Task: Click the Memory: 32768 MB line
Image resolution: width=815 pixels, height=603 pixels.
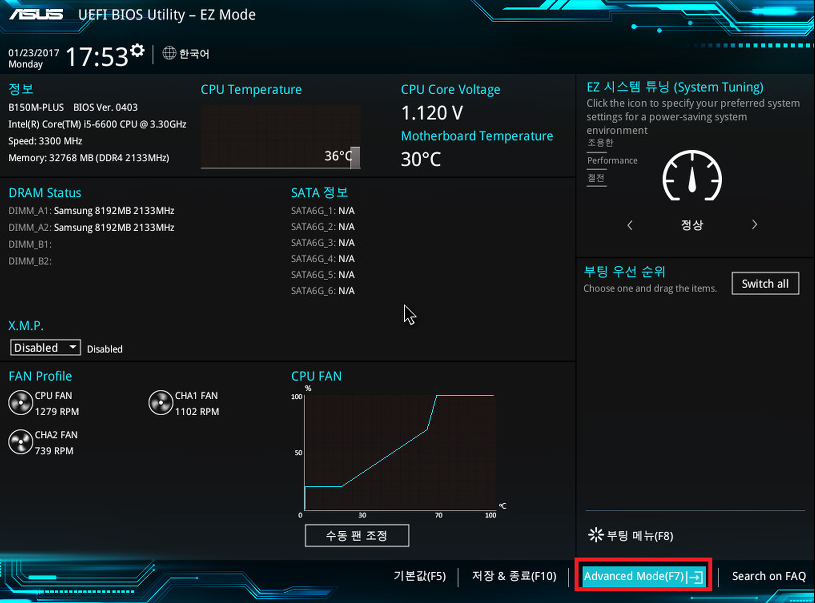Action: pos(89,158)
